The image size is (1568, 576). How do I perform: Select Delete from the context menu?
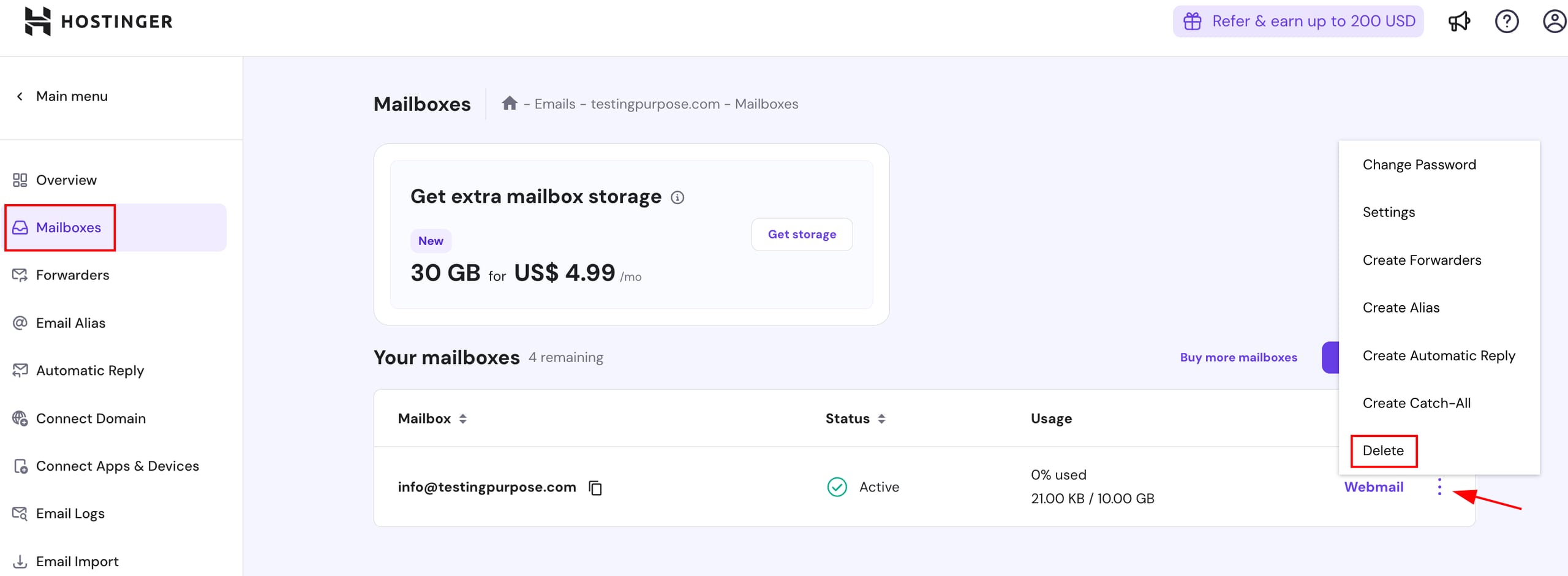(1383, 451)
